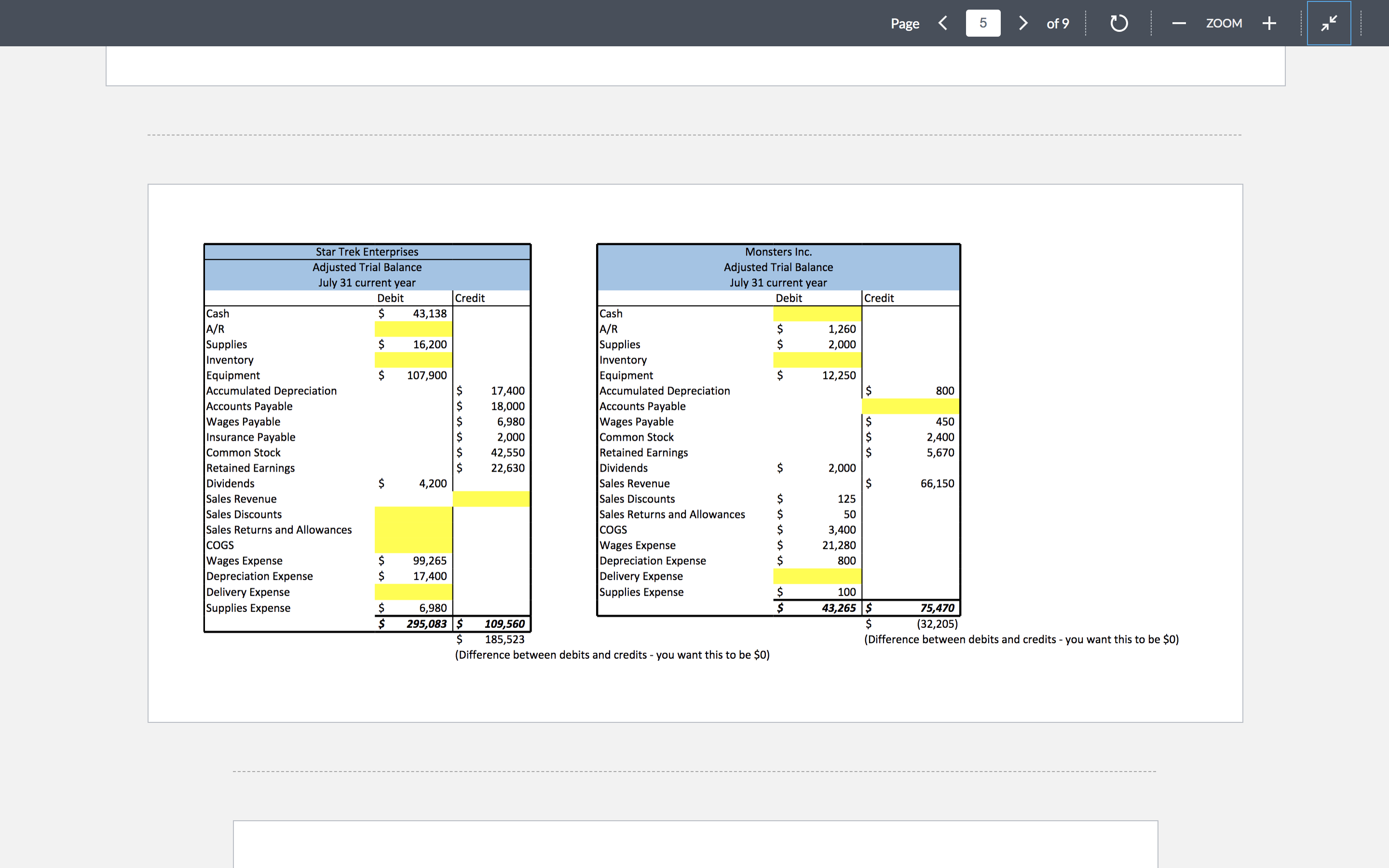This screenshot has height=868, width=1389.
Task: Click the Monsters Inc. Wages Expense value 21,280
Action: 839,546
